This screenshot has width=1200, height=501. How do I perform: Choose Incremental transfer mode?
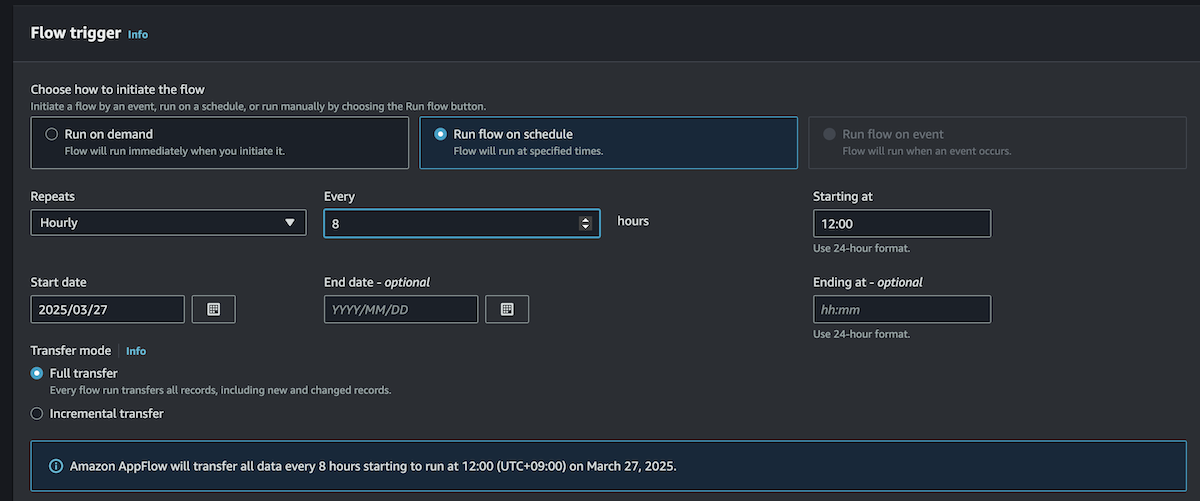(37, 413)
